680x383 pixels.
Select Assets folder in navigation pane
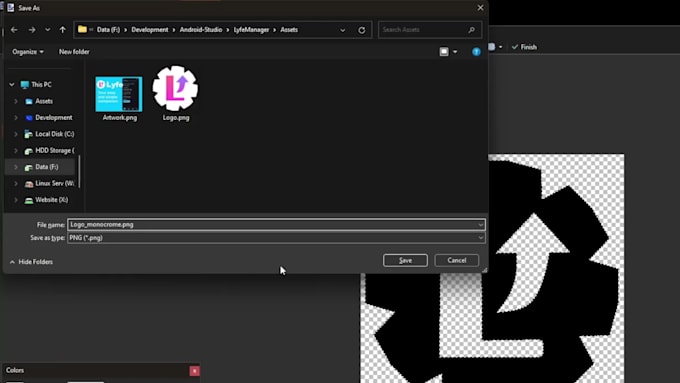[44, 101]
